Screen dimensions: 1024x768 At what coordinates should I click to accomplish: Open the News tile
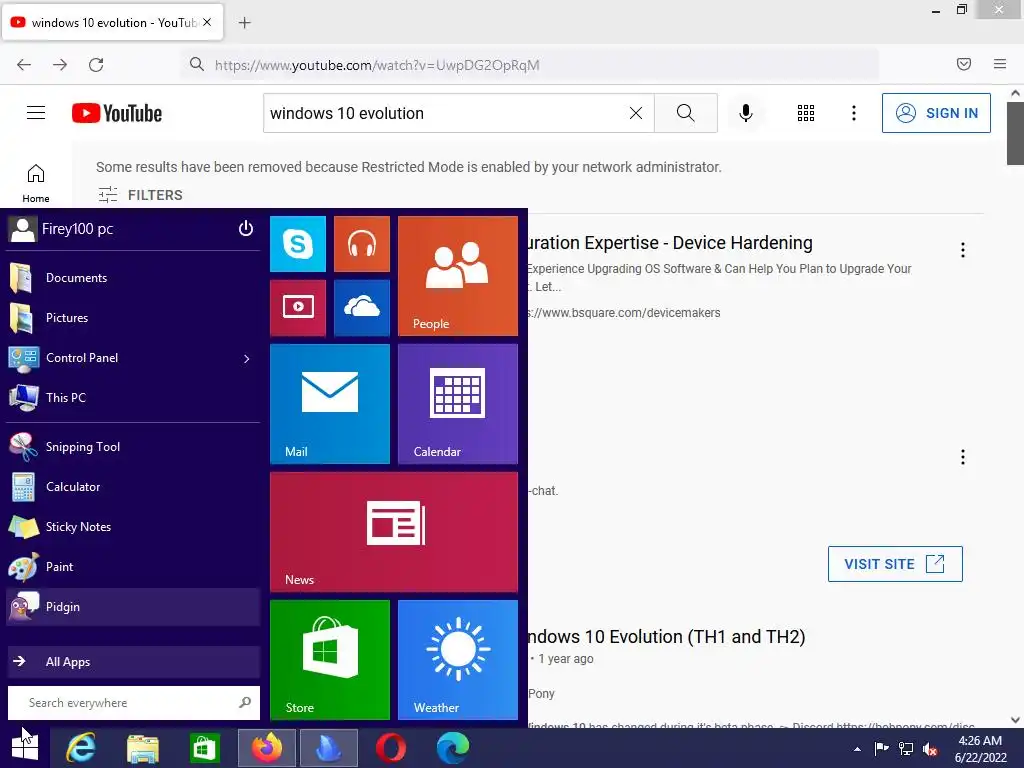[394, 532]
